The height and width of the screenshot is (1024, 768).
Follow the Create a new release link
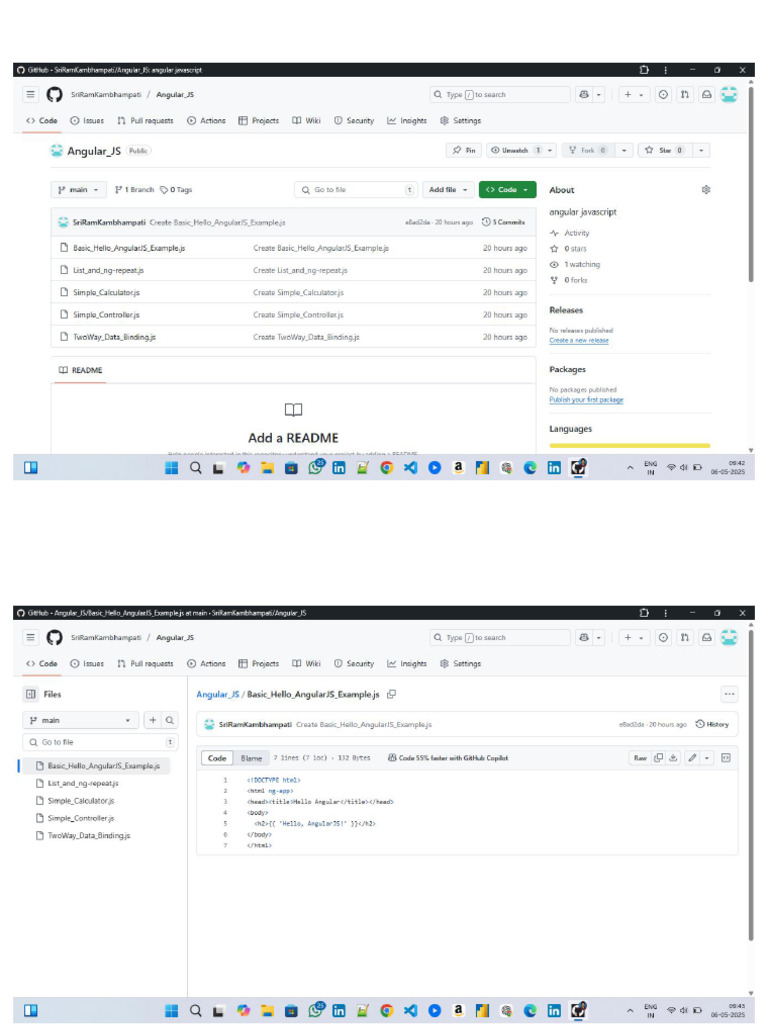(579, 340)
